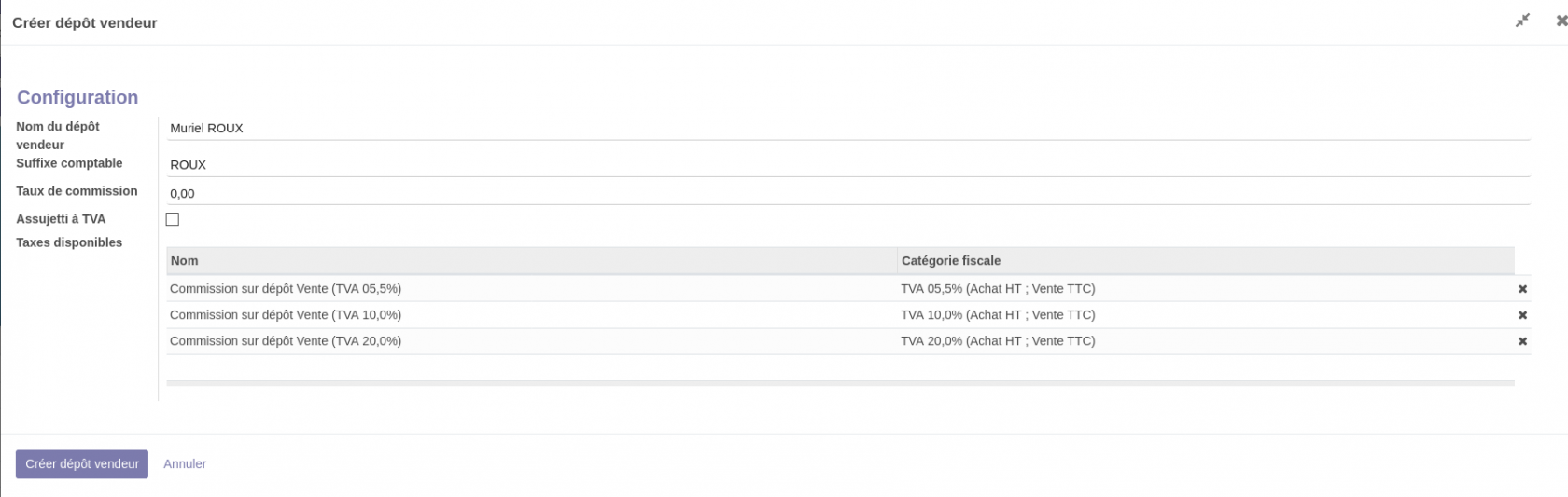Click the Créer dépôt vendeur button
The width and height of the screenshot is (1568, 497).
tap(82, 463)
